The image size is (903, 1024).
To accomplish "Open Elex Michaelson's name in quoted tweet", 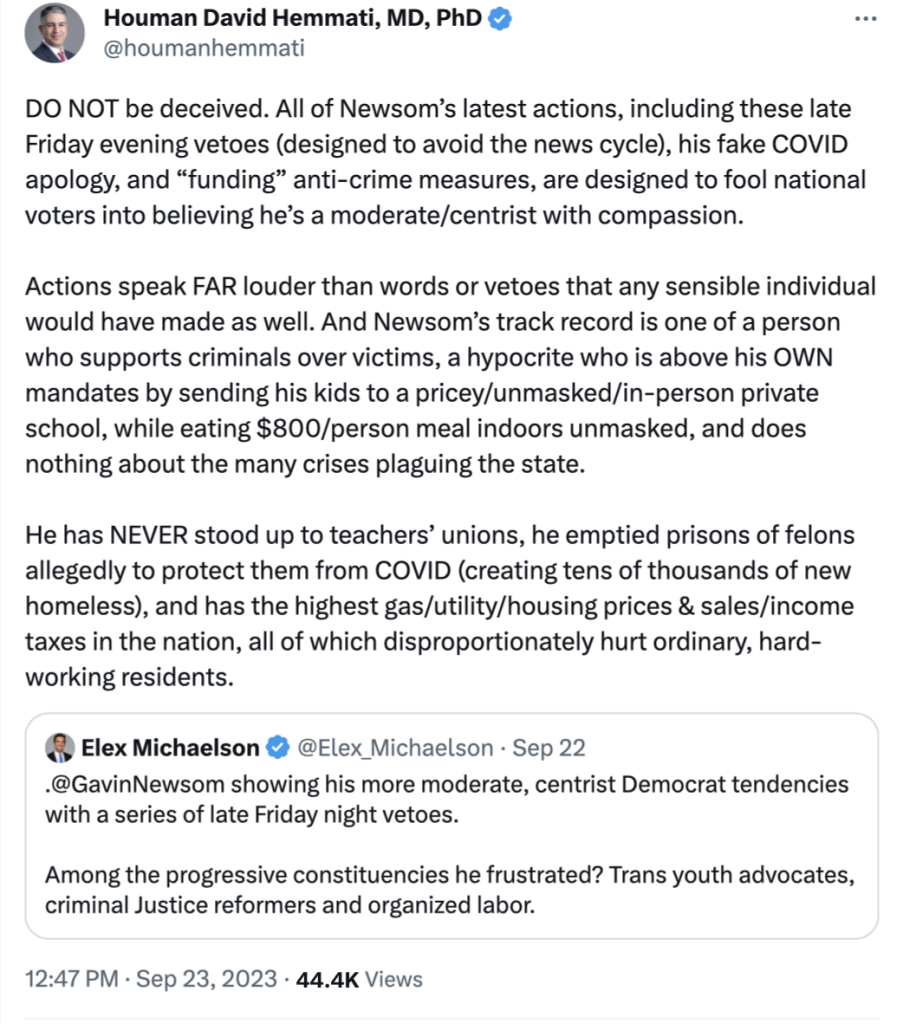I will point(170,748).
